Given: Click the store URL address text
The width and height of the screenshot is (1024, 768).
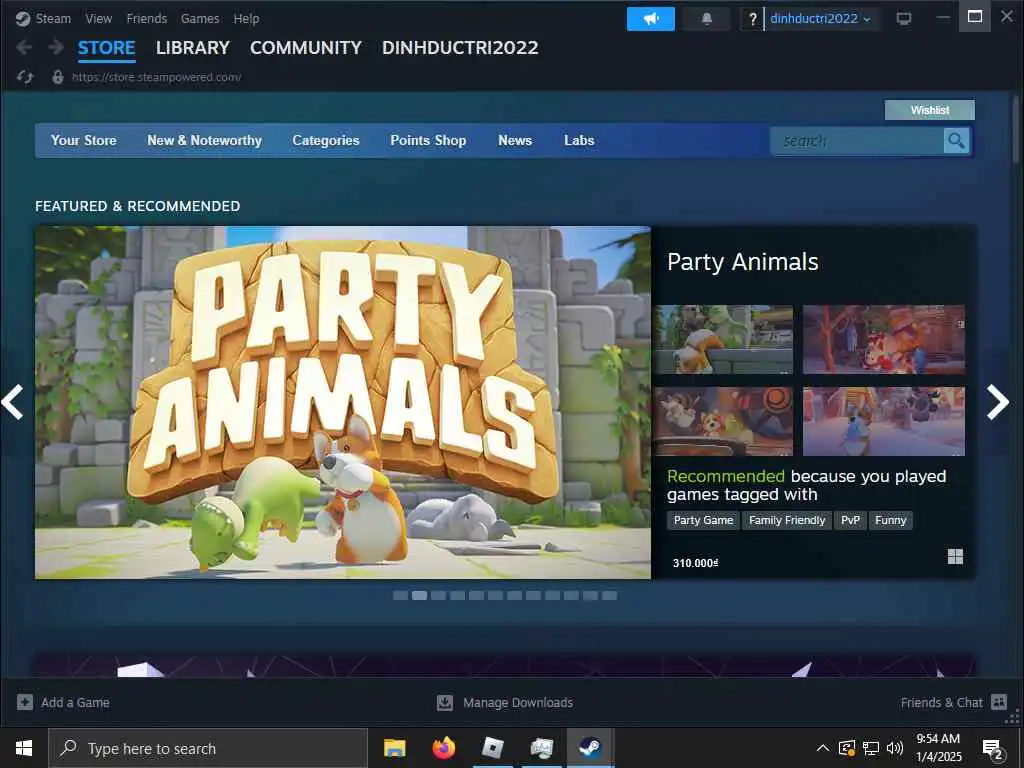Looking at the screenshot, I should (x=157, y=77).
